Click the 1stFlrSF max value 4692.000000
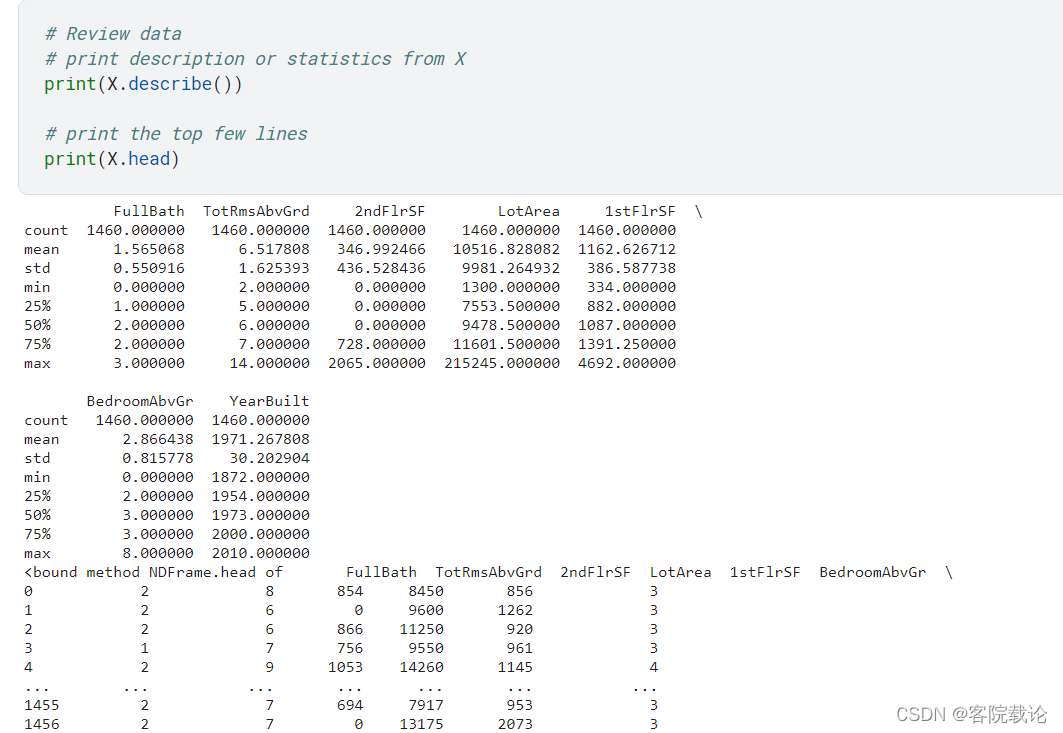The image size is (1063, 733). [x=627, y=363]
